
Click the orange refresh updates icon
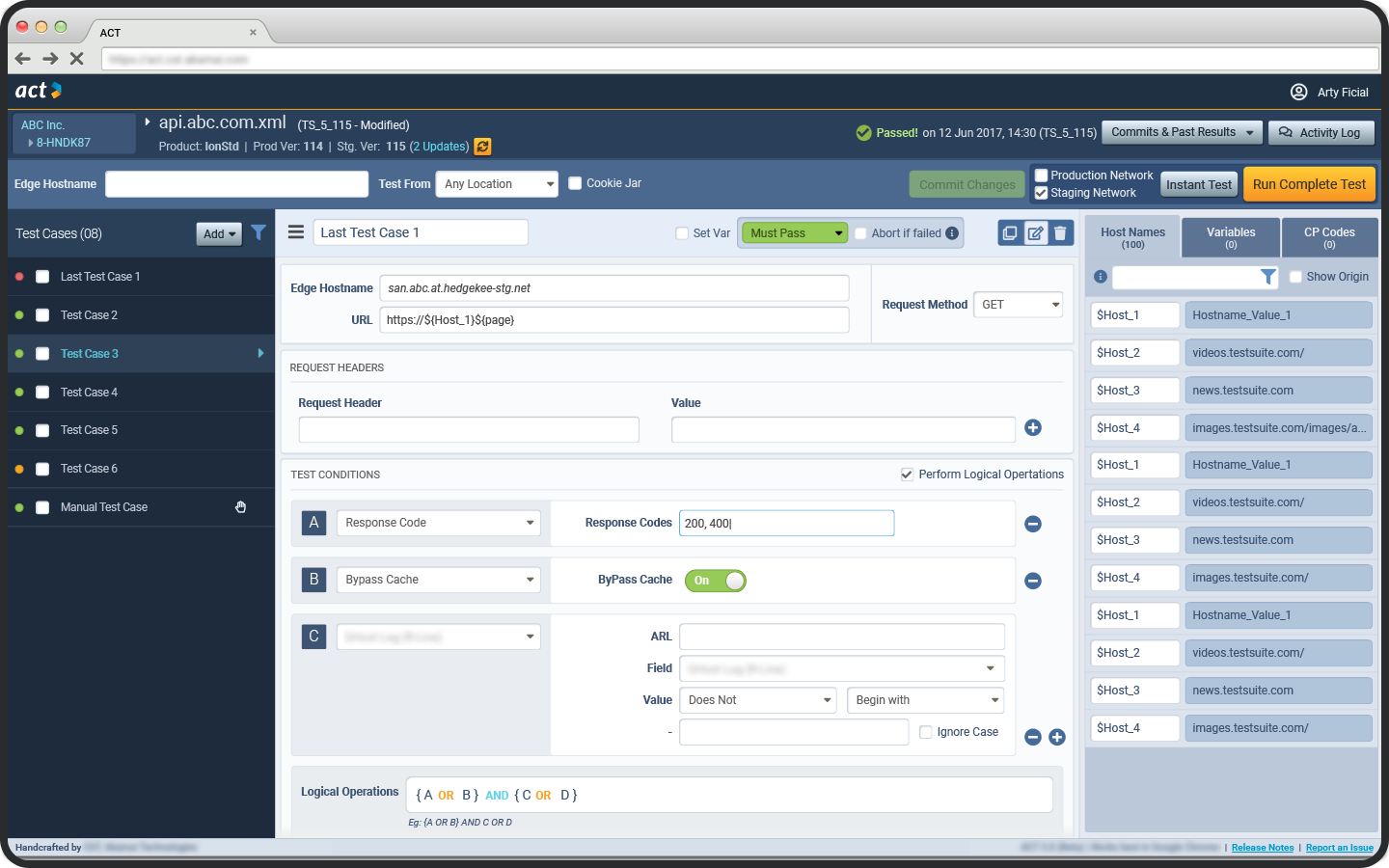point(483,147)
